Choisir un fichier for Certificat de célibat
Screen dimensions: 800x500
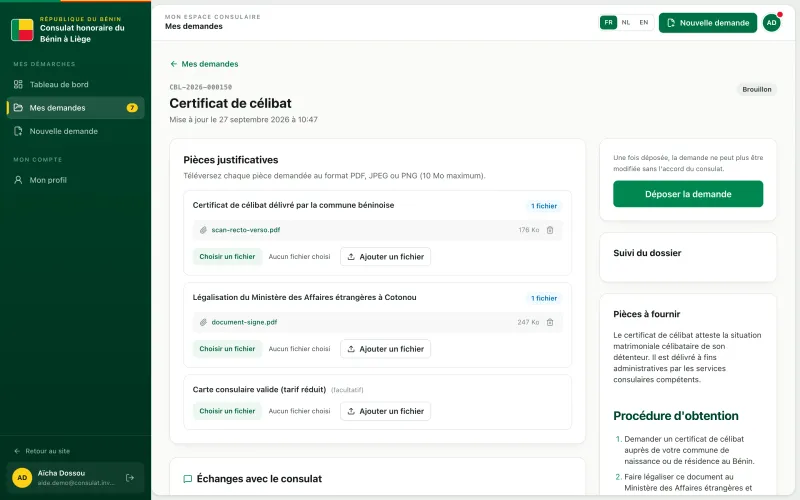[227, 257]
